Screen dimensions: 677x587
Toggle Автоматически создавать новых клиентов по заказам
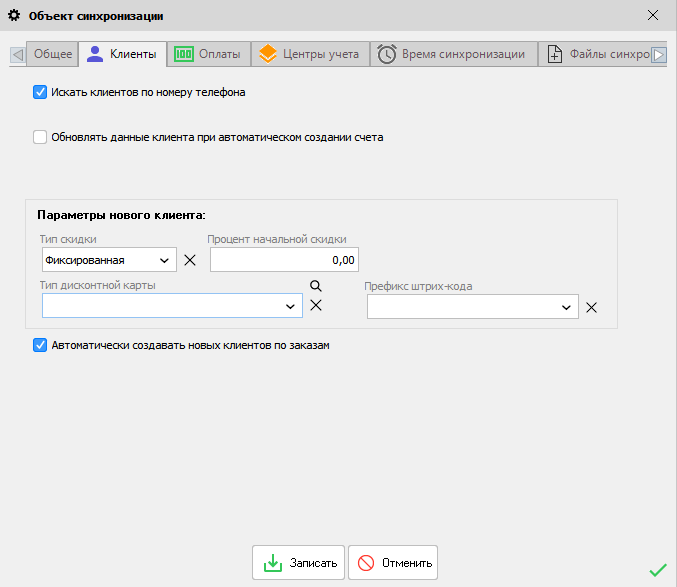pyautogui.click(x=40, y=345)
